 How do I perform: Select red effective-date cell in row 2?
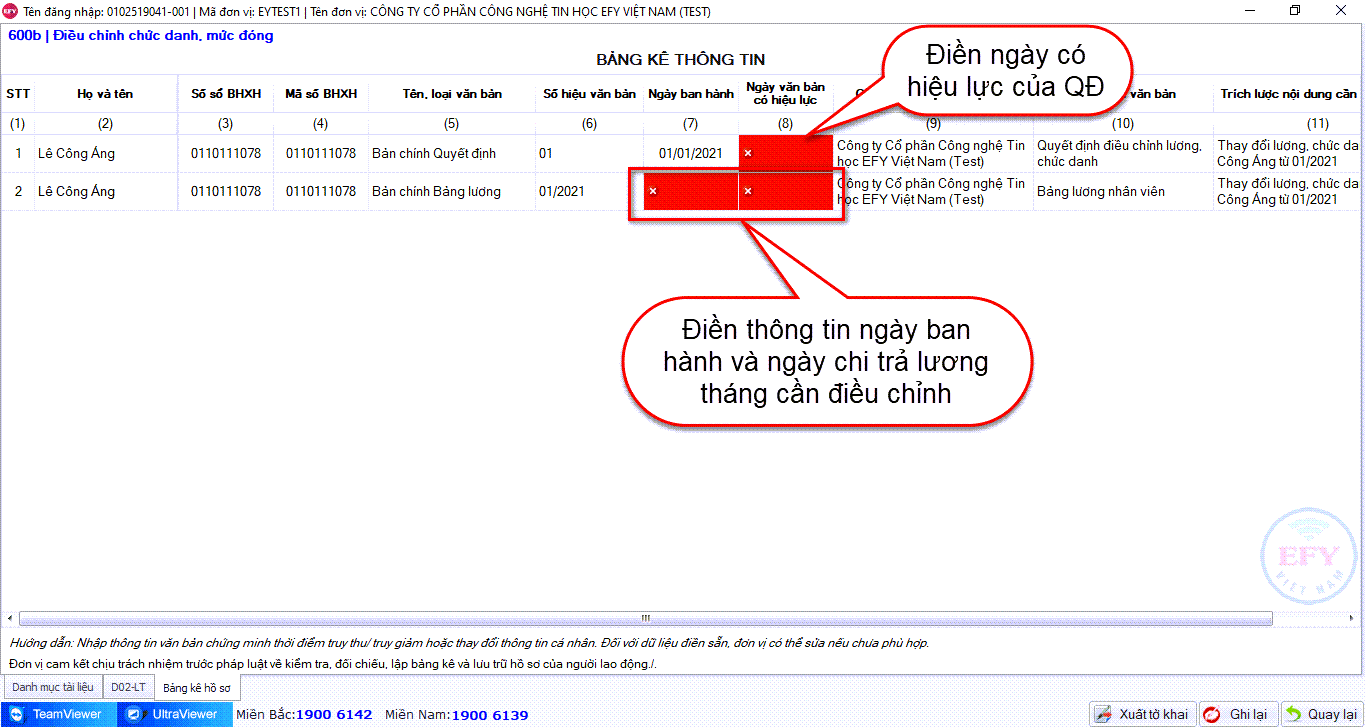[786, 191]
